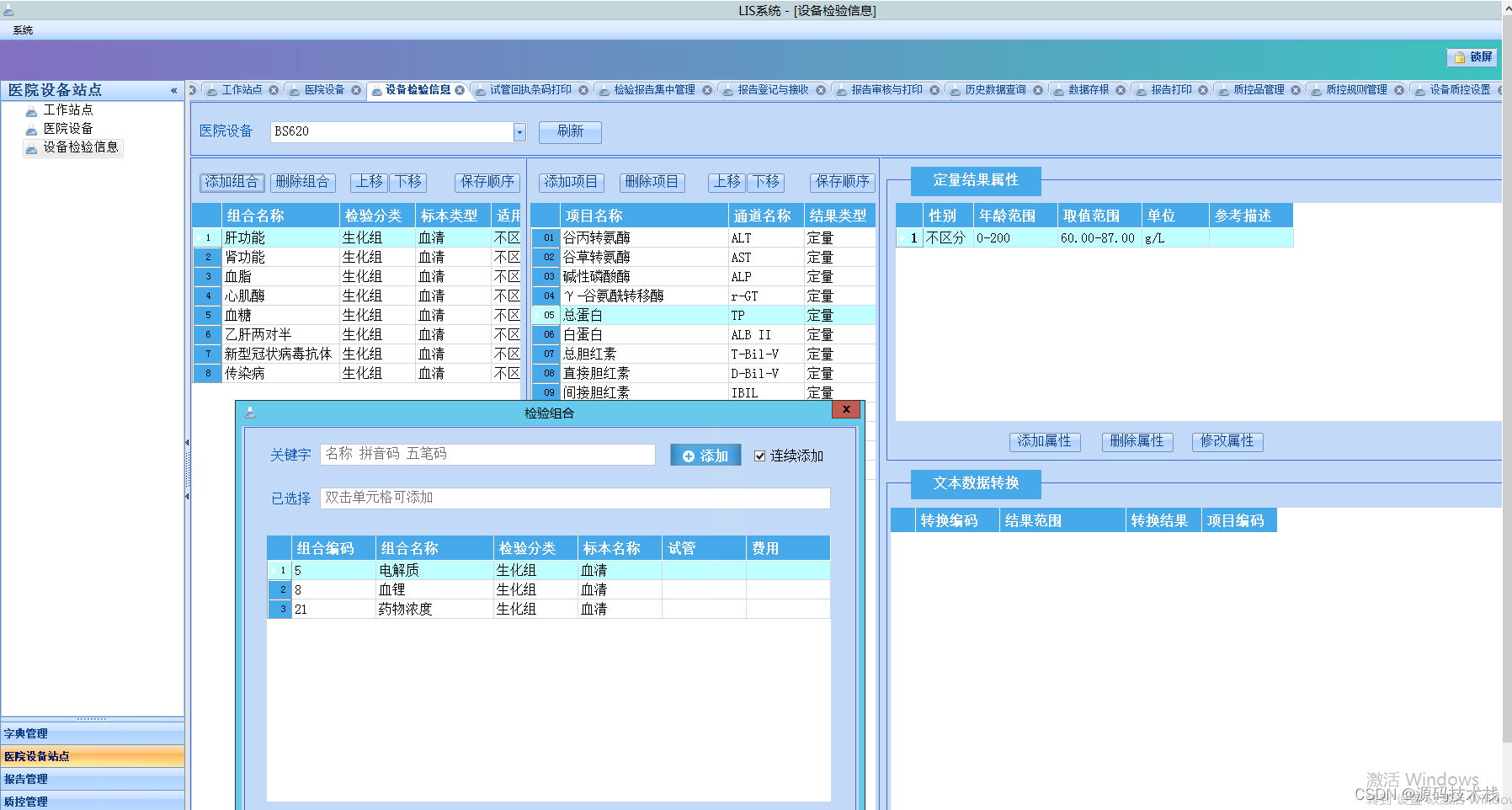Click the 添加组合 button
Viewport: 1512px width, 810px height.
[232, 182]
